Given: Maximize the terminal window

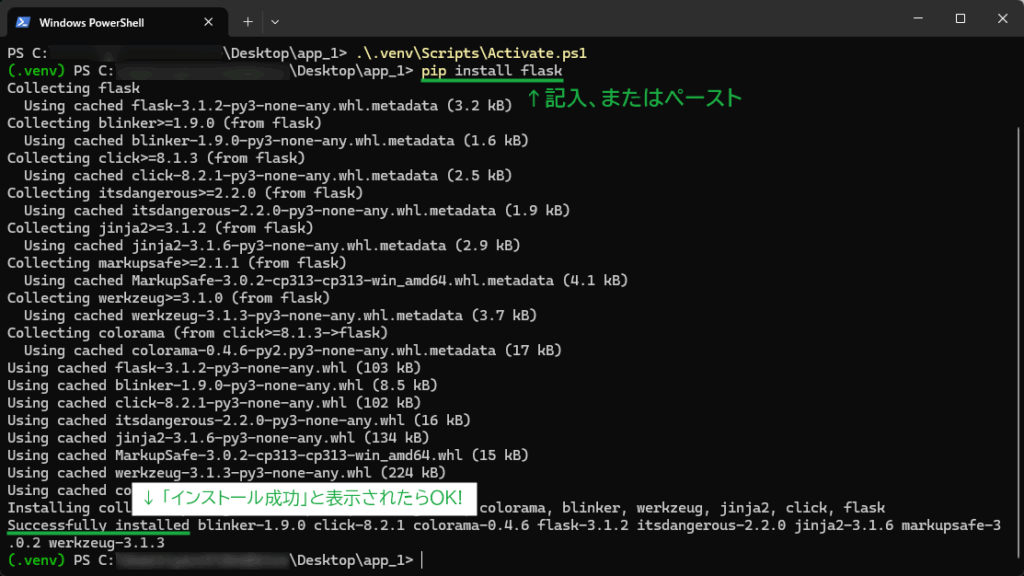Looking at the screenshot, I should (x=960, y=18).
